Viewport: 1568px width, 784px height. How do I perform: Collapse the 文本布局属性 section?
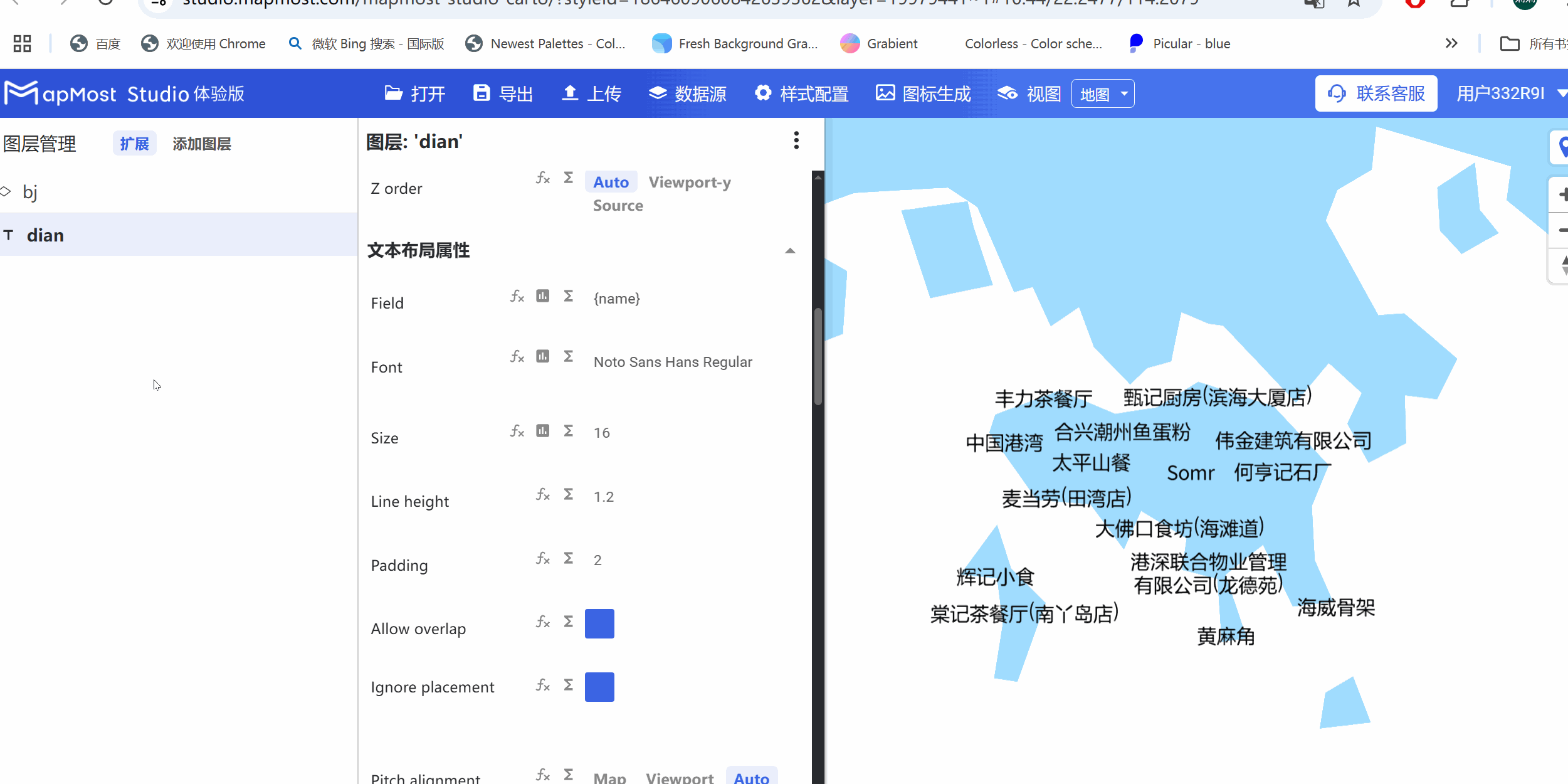[x=790, y=250]
